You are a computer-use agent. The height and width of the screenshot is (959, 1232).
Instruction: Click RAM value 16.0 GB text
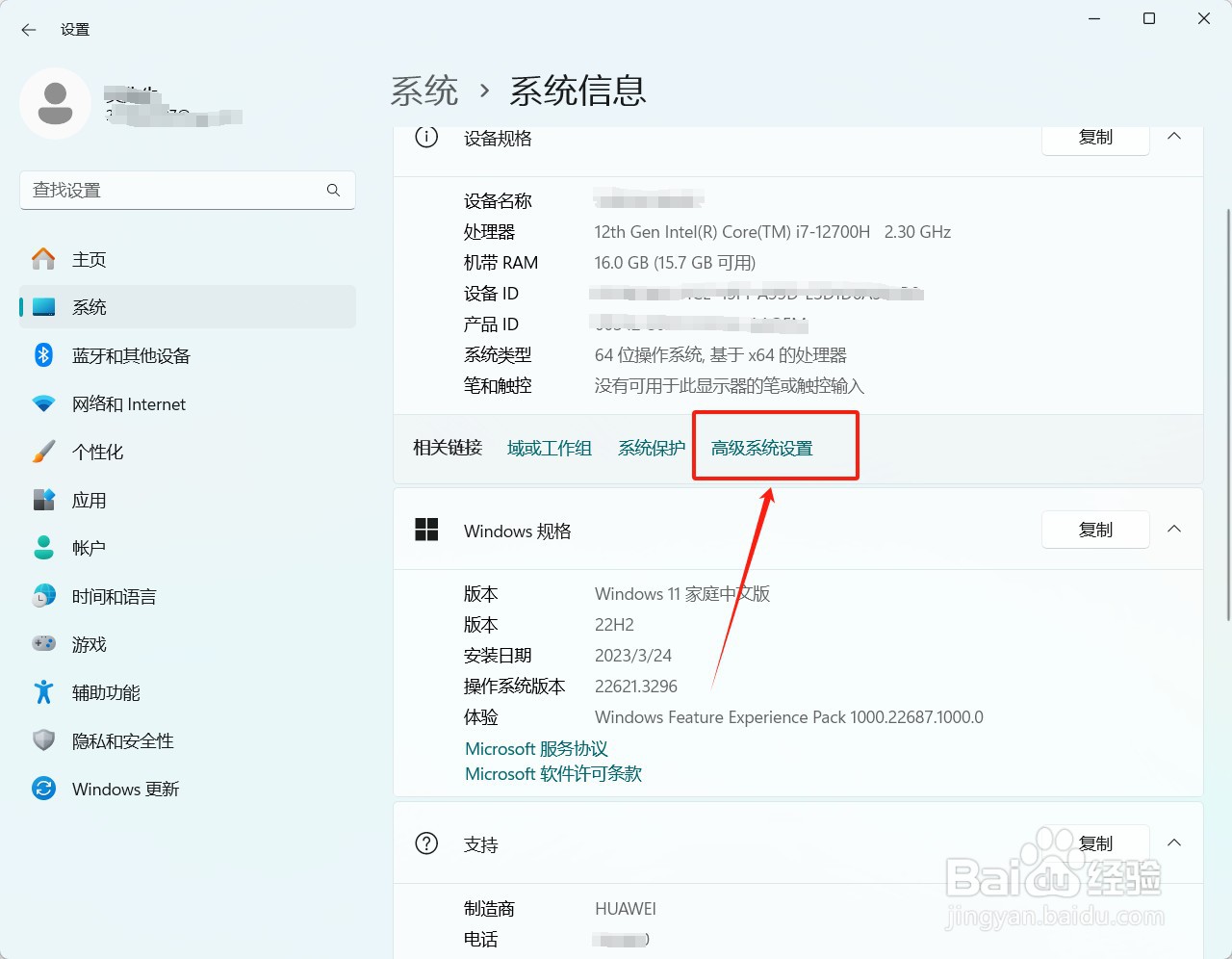point(675,263)
